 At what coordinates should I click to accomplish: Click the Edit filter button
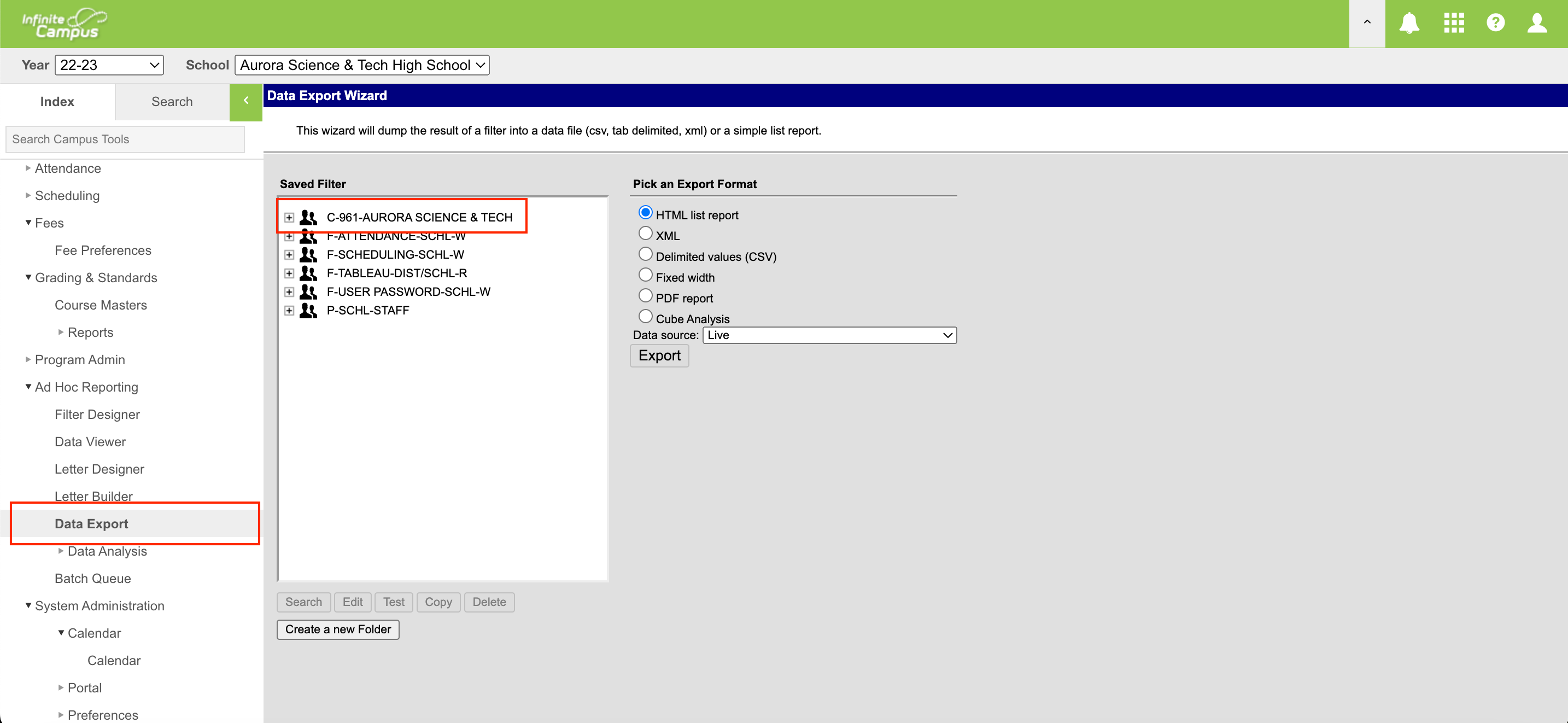point(353,602)
